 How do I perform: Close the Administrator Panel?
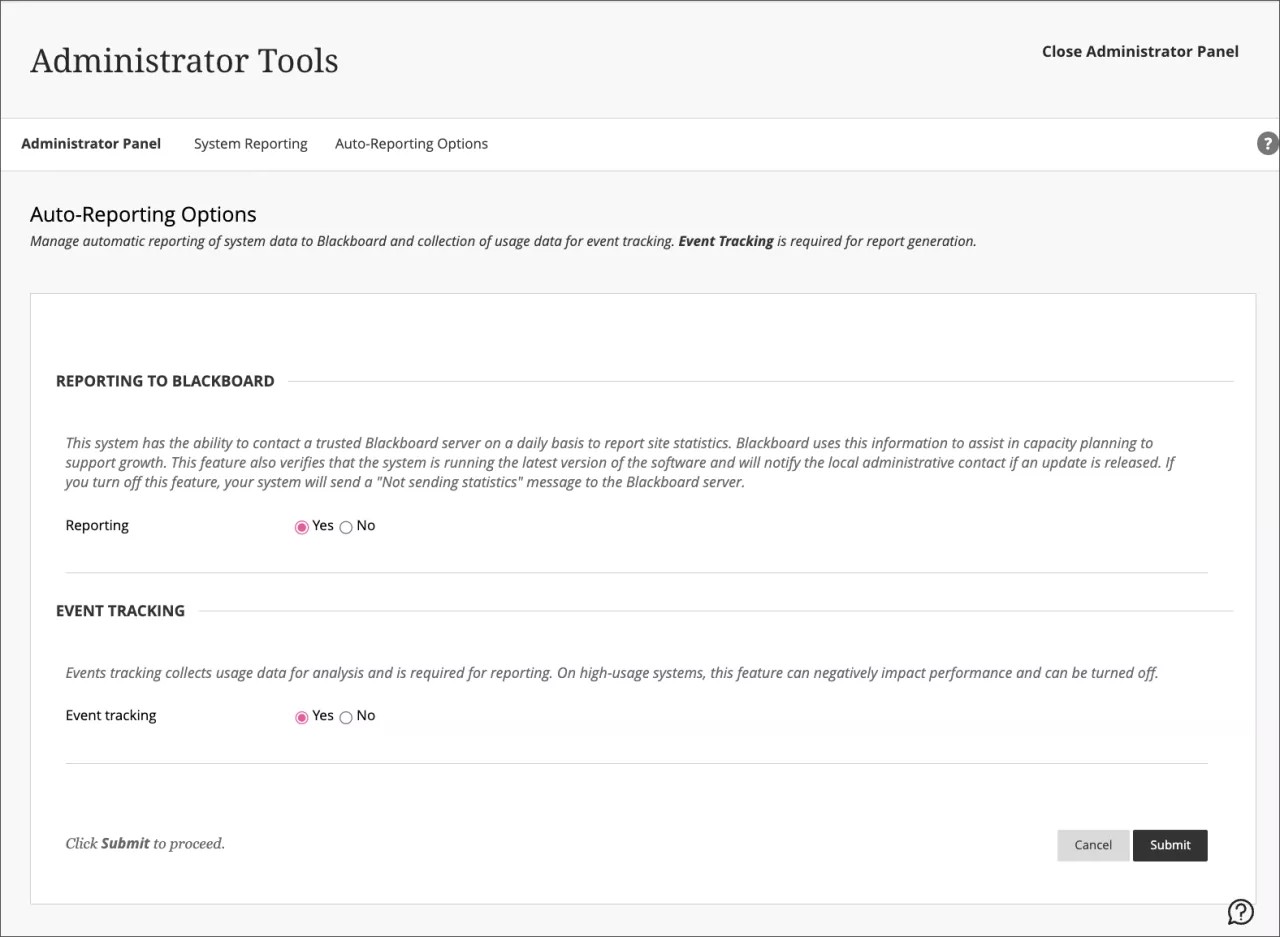1140,51
